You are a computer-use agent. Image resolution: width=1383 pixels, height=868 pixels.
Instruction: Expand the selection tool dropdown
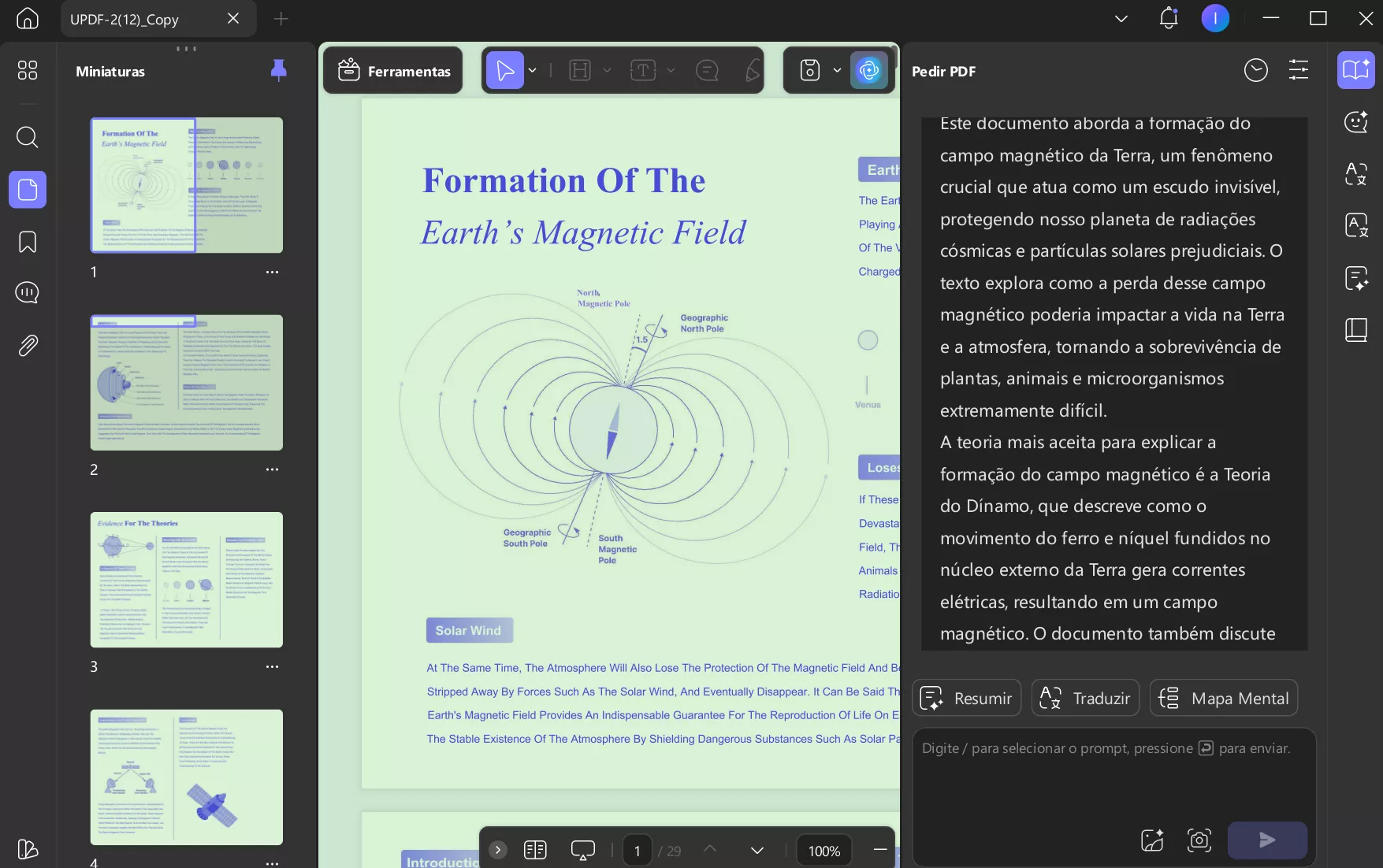[533, 70]
